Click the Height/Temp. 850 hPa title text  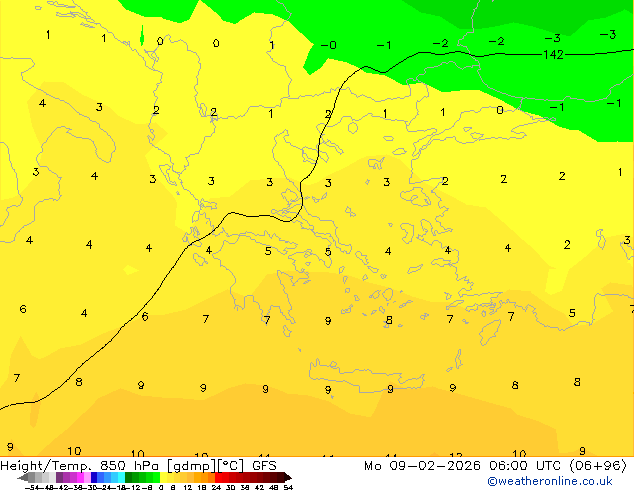click(x=77, y=466)
